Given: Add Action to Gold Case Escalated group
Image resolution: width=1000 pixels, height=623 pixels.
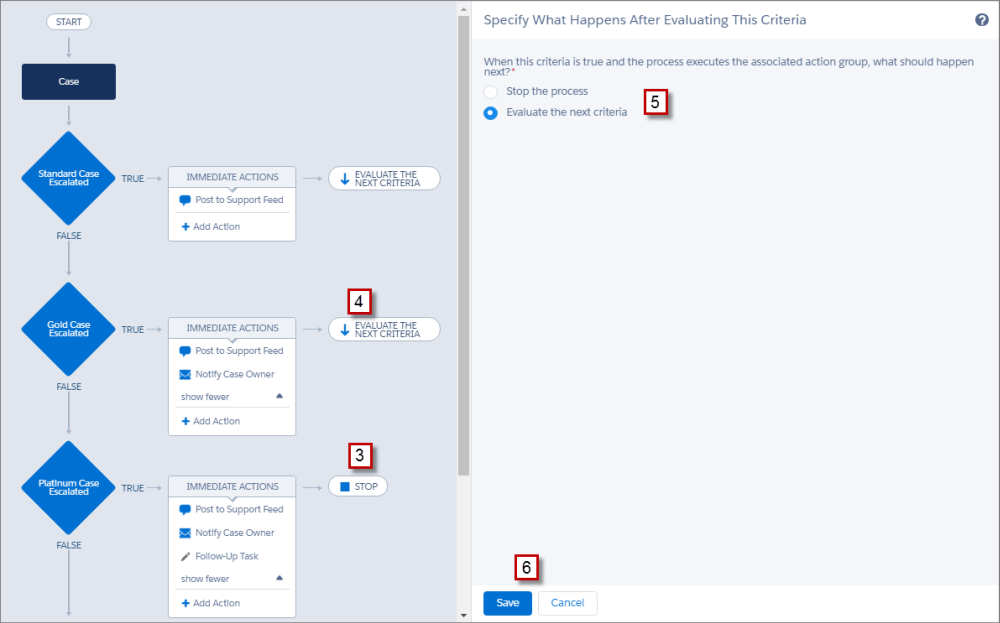Looking at the screenshot, I should click(210, 421).
